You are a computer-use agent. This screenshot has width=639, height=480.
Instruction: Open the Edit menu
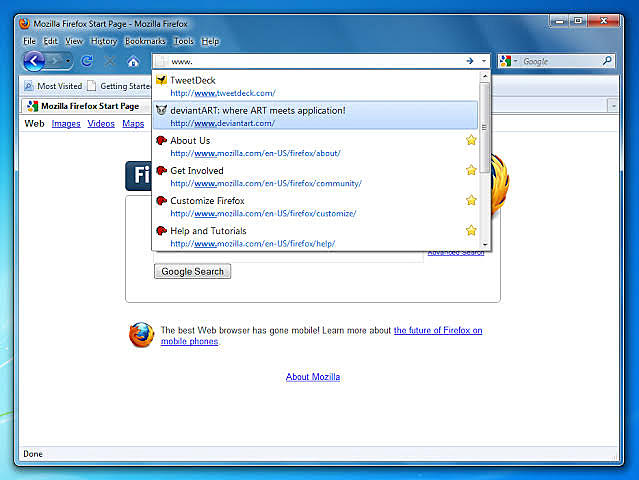coord(50,41)
